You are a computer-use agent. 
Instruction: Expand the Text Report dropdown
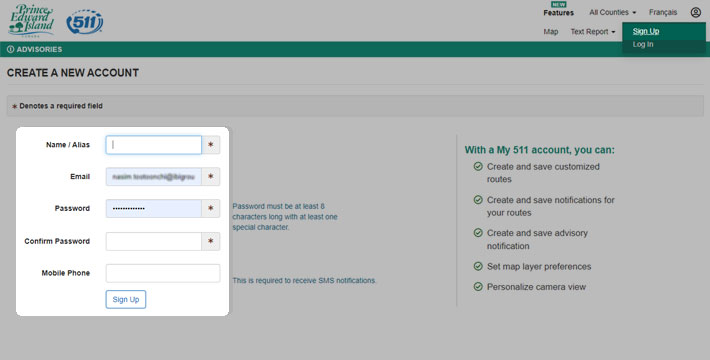coord(593,32)
